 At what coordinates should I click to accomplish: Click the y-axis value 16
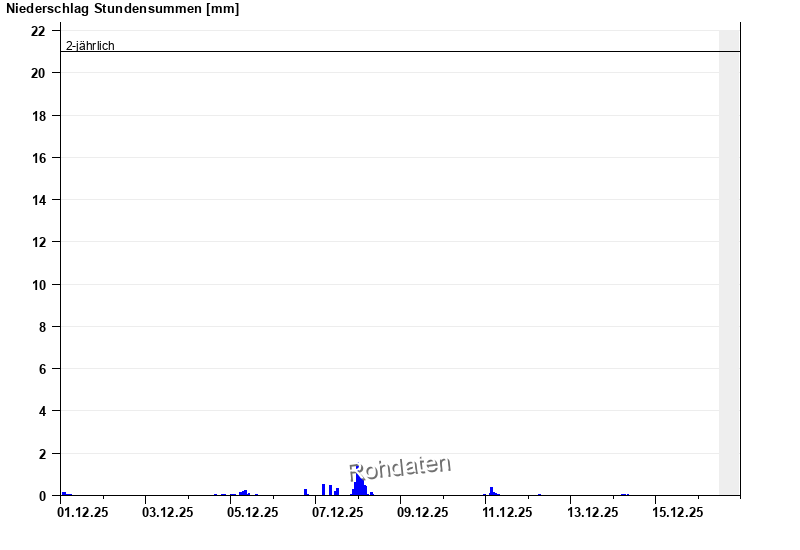click(39, 158)
